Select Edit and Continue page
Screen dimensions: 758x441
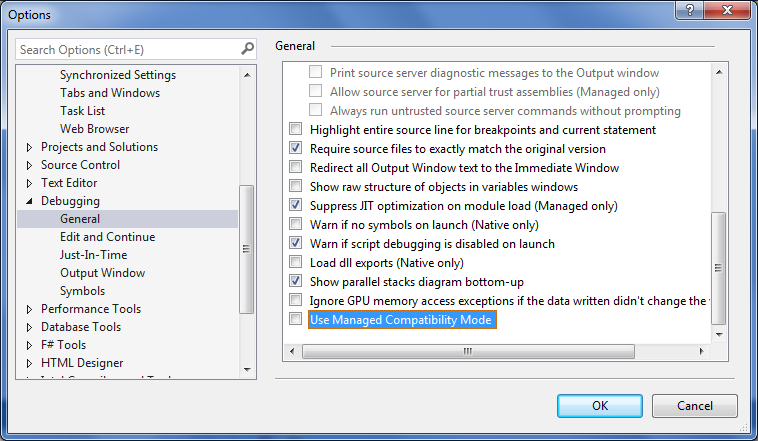[107, 237]
